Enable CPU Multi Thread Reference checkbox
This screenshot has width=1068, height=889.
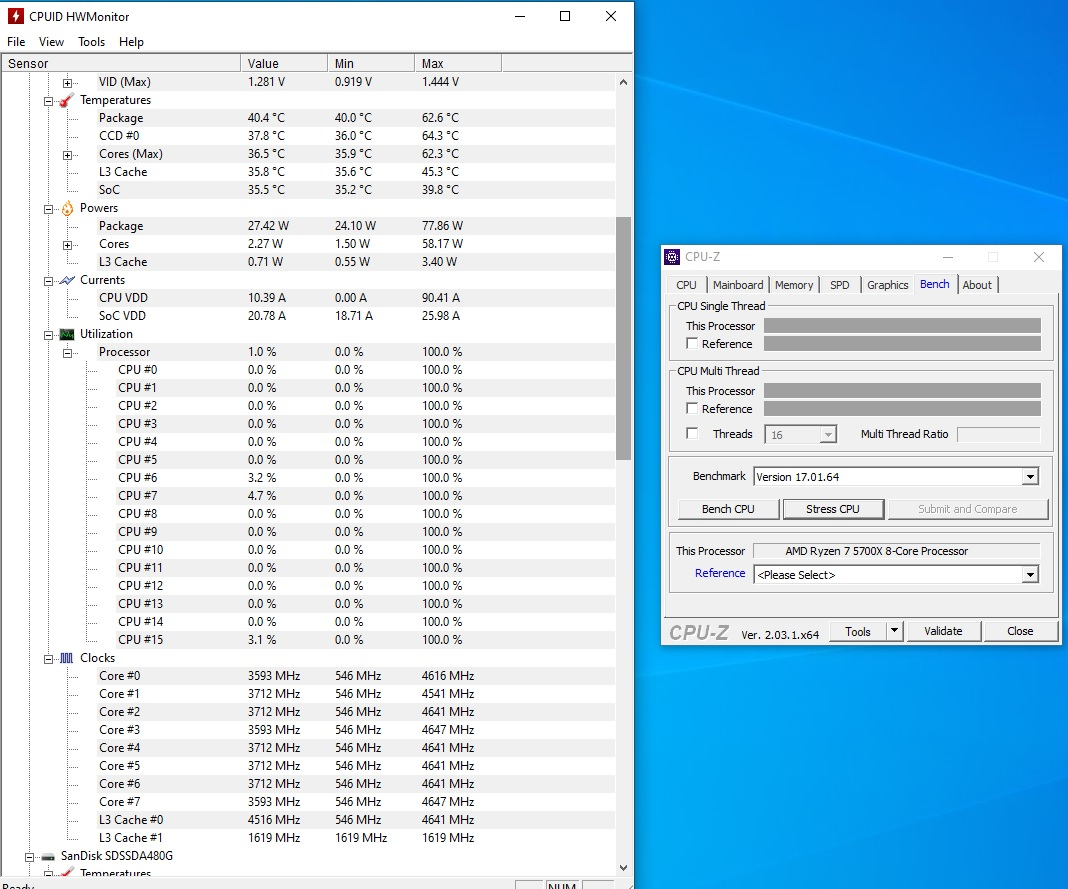click(692, 408)
